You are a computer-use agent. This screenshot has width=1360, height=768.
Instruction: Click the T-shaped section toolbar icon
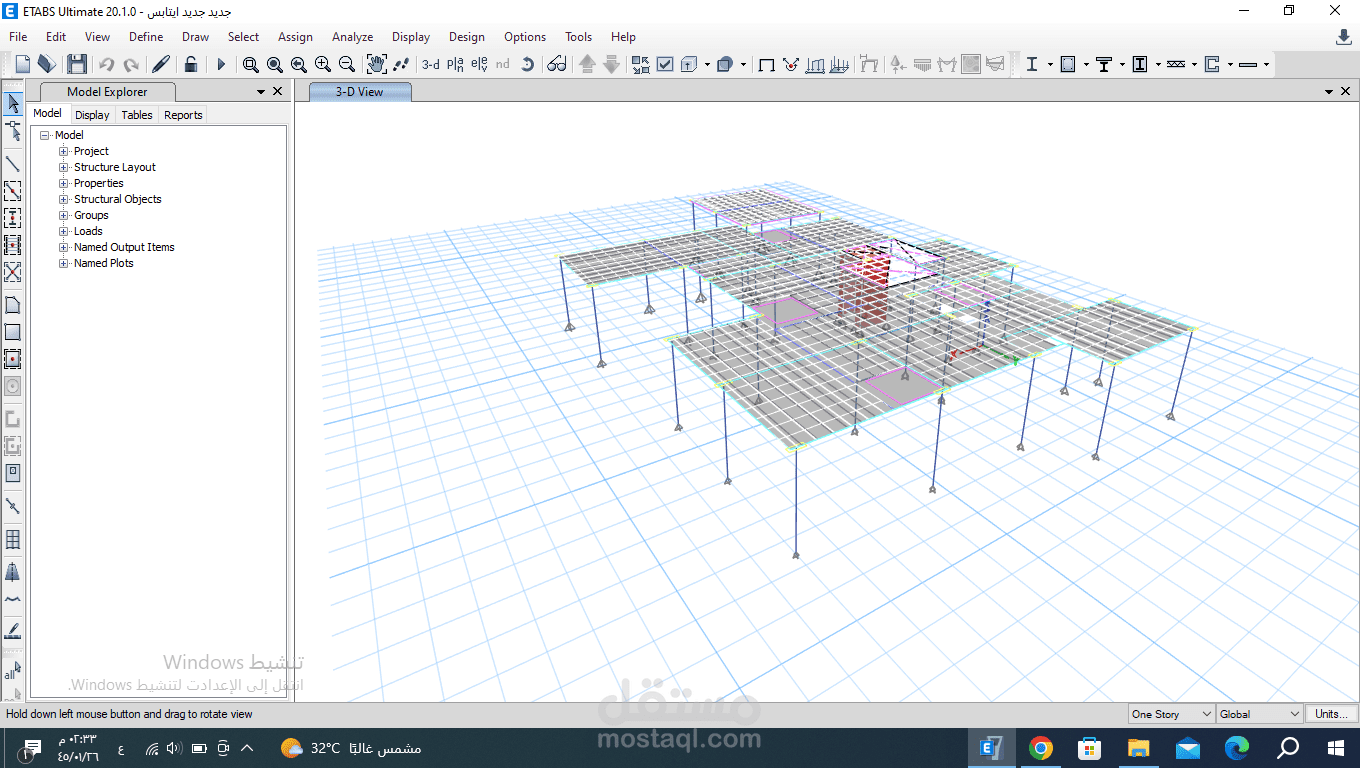point(1104,64)
